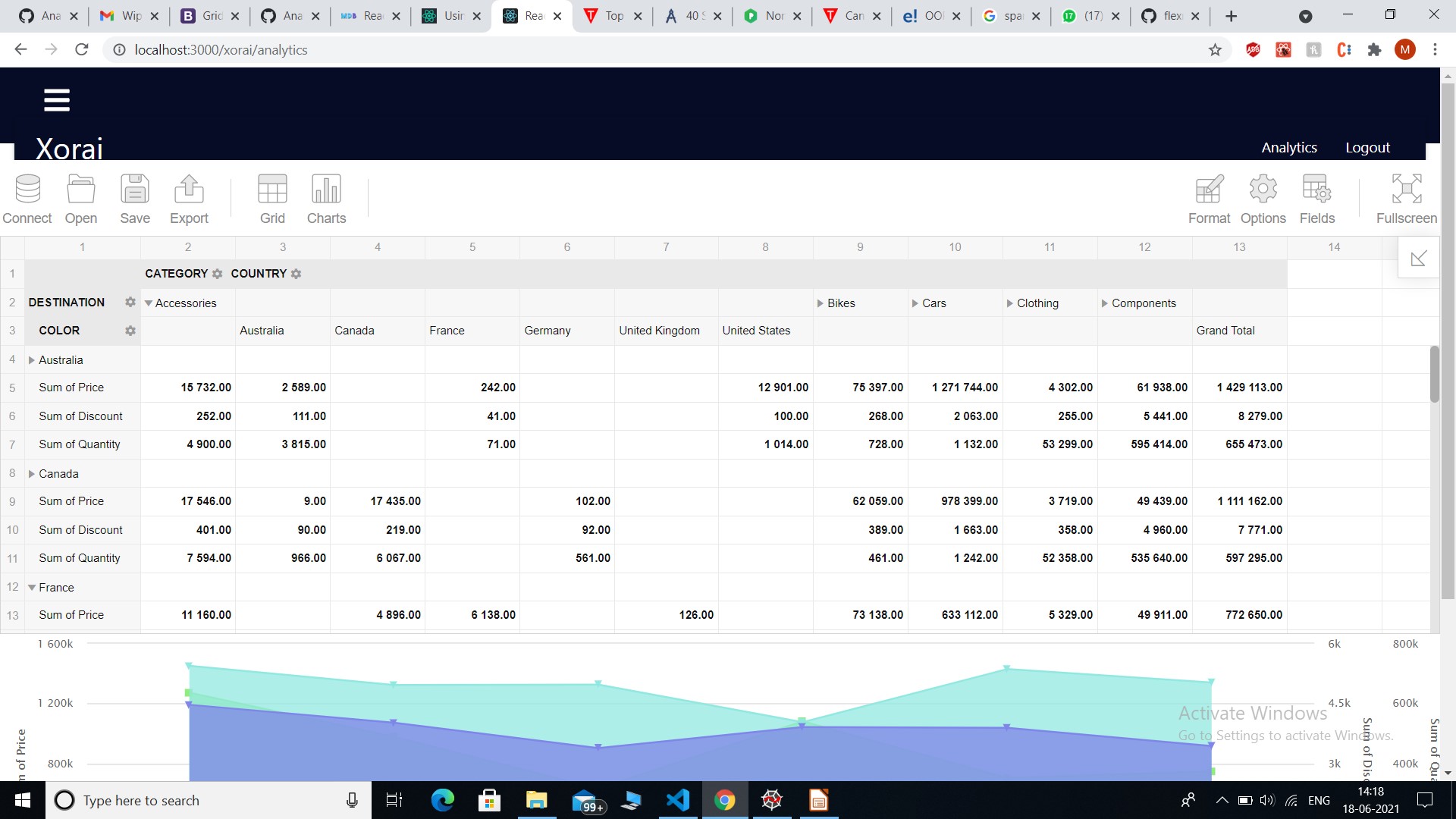
Task: Open the Charts view
Action: 326,199
